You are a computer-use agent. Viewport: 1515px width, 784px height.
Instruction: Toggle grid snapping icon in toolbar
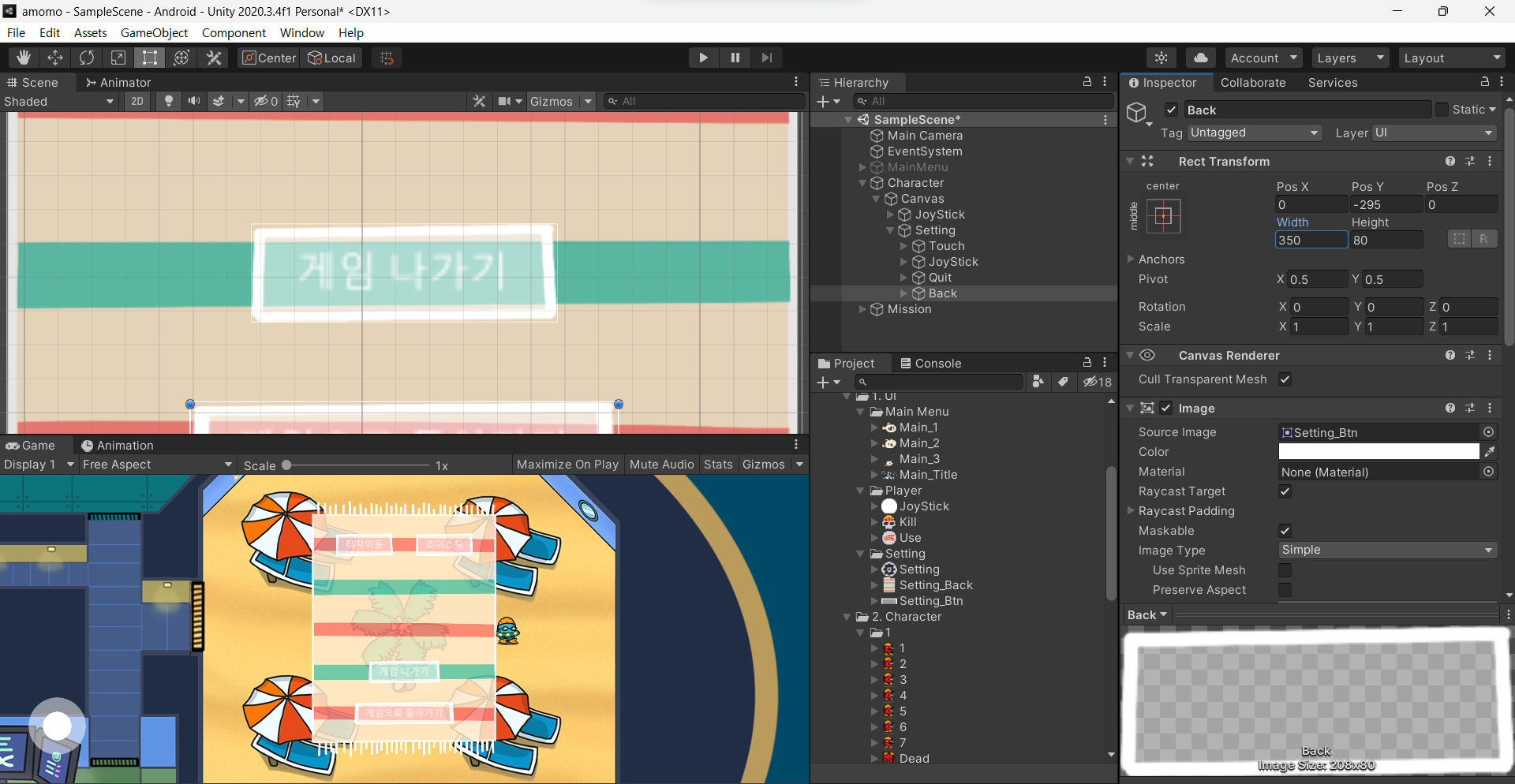(387, 58)
